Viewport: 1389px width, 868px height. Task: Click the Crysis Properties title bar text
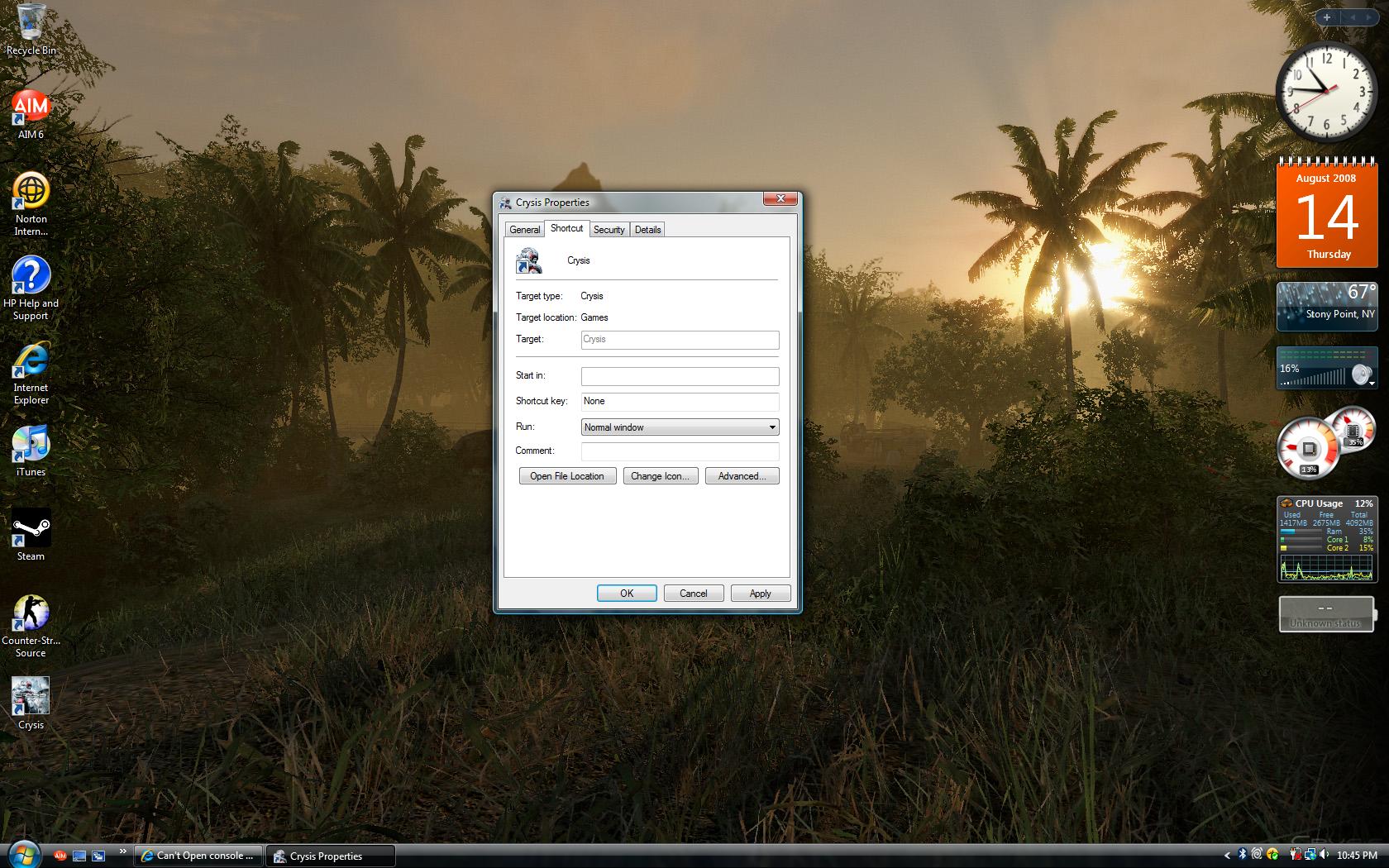pos(552,203)
